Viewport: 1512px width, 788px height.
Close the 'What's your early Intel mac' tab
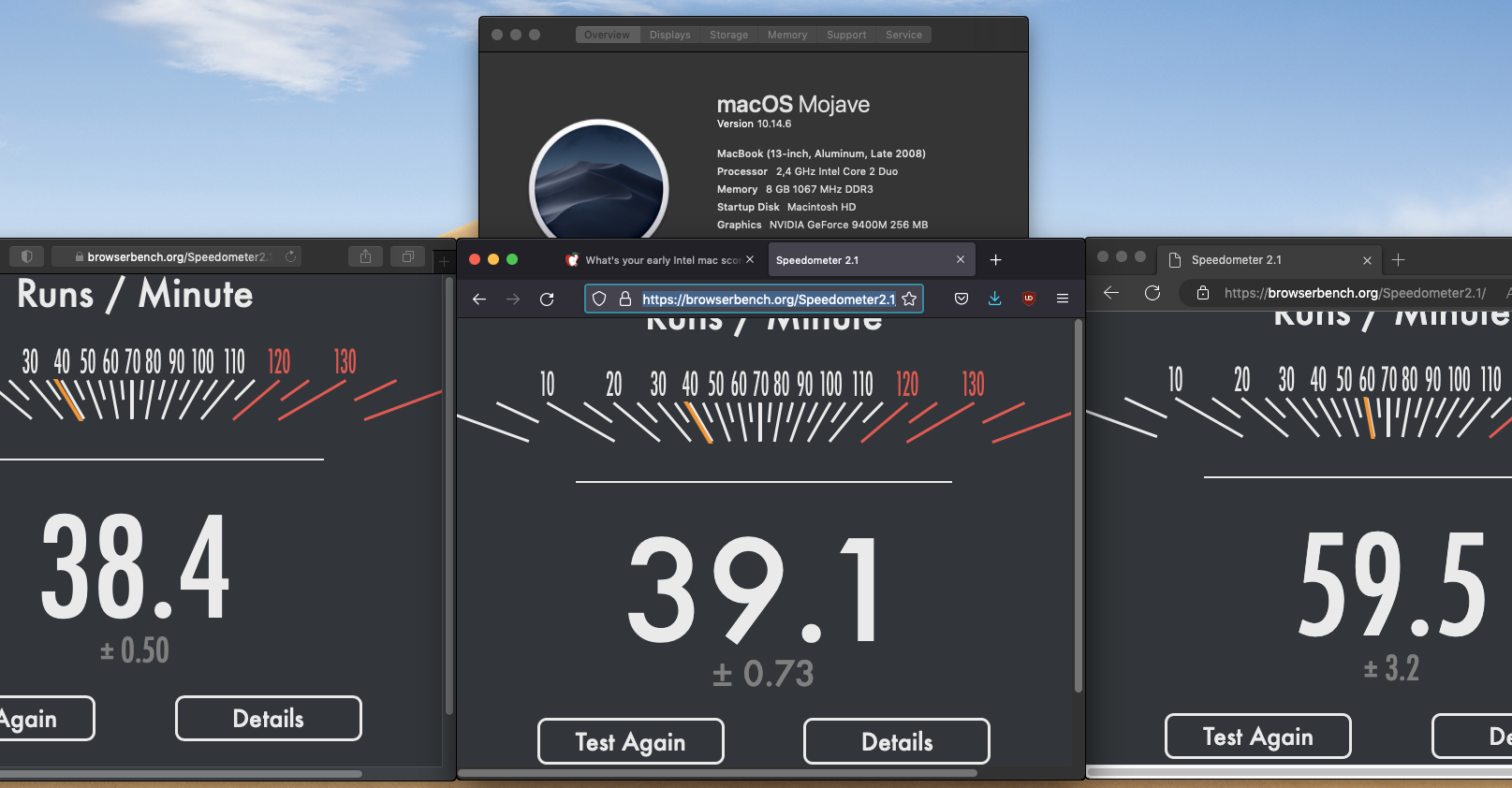(x=750, y=259)
